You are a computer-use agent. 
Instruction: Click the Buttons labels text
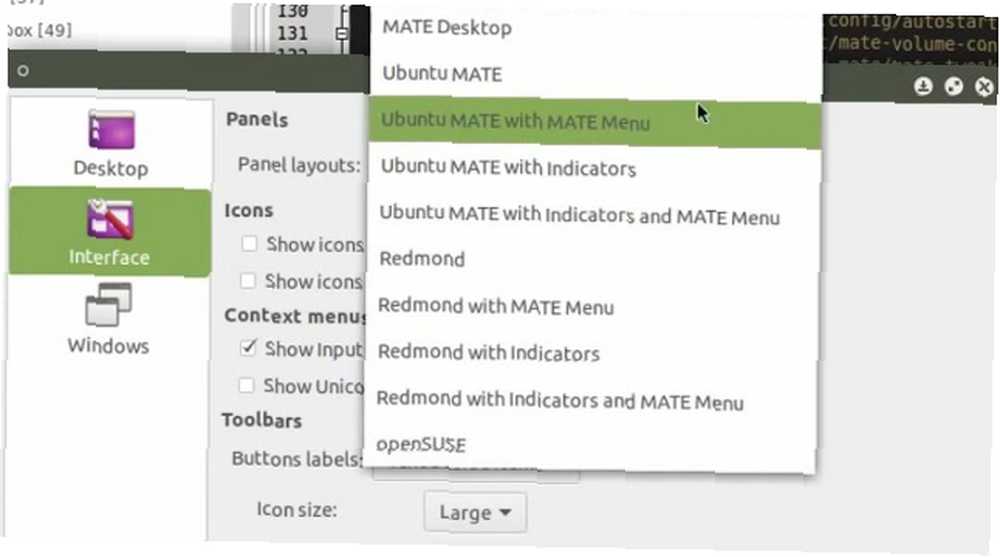[x=297, y=459]
